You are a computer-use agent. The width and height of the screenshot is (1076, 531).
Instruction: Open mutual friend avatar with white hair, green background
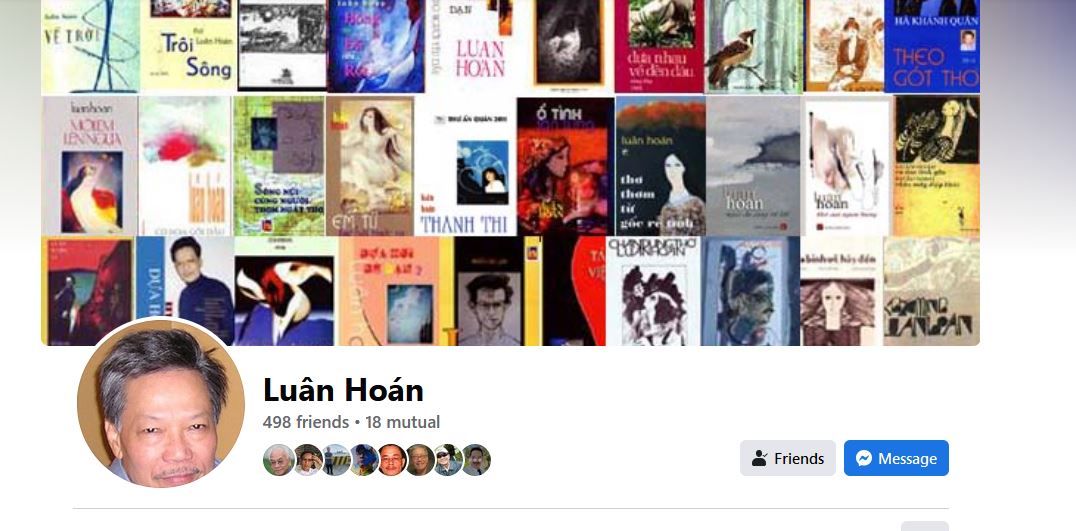(279, 460)
